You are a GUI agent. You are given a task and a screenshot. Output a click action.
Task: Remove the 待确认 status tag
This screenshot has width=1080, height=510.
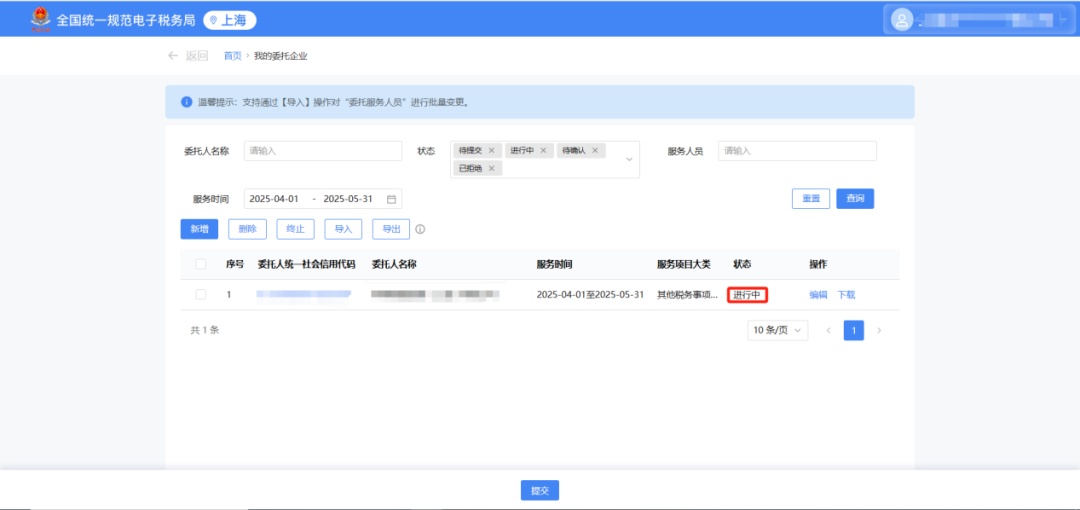(x=595, y=150)
